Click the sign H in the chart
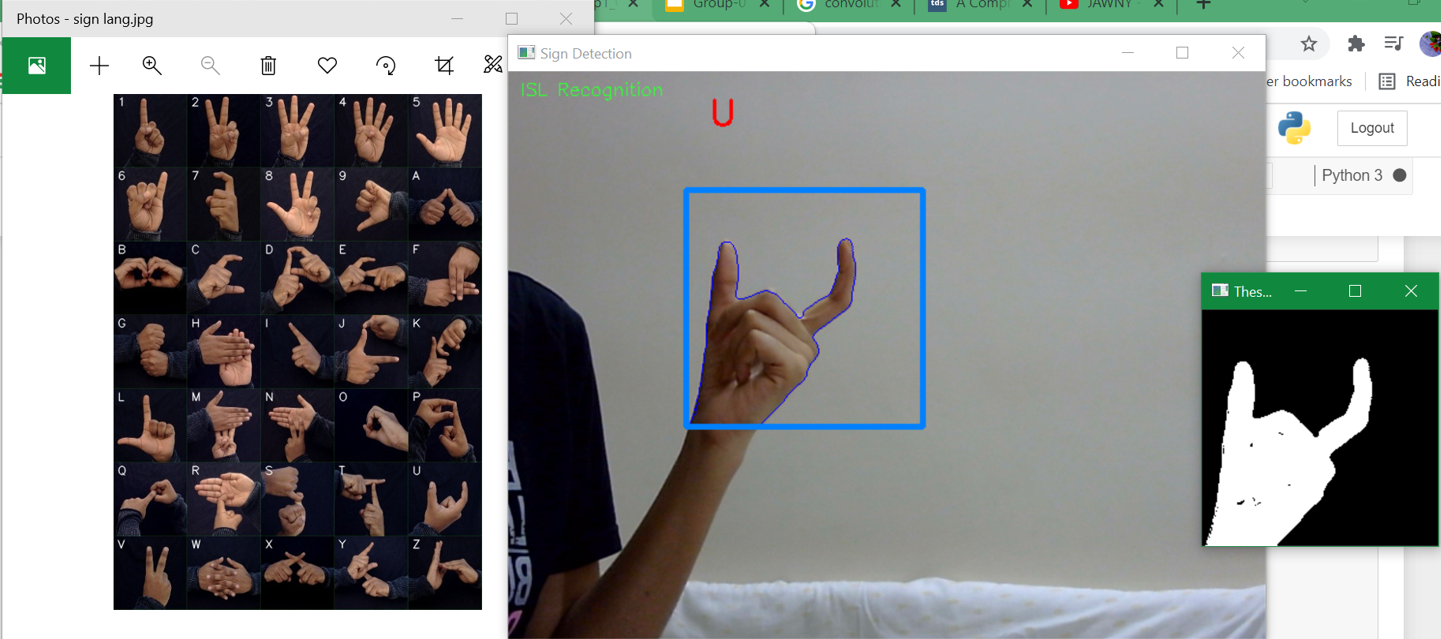1441x639 pixels. 224,352
